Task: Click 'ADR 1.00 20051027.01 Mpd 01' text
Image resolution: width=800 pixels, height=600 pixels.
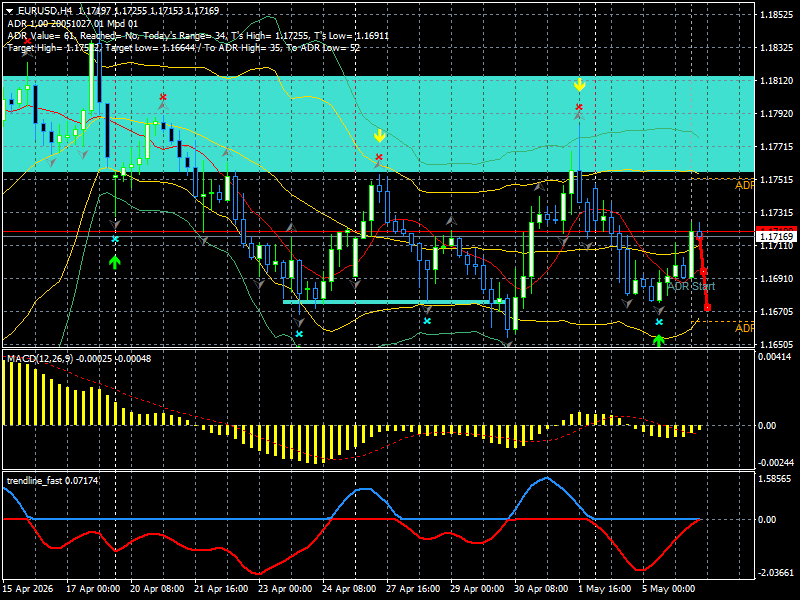Action: [72, 23]
